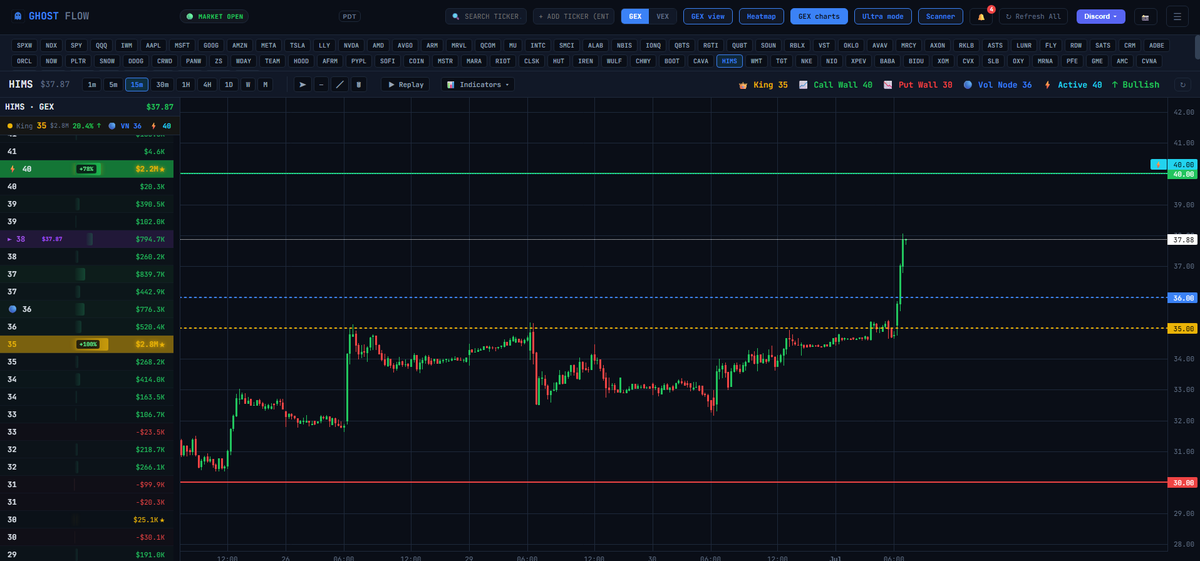Click the 37.88 current price label
This screenshot has height=561, width=1200.
(1182, 240)
